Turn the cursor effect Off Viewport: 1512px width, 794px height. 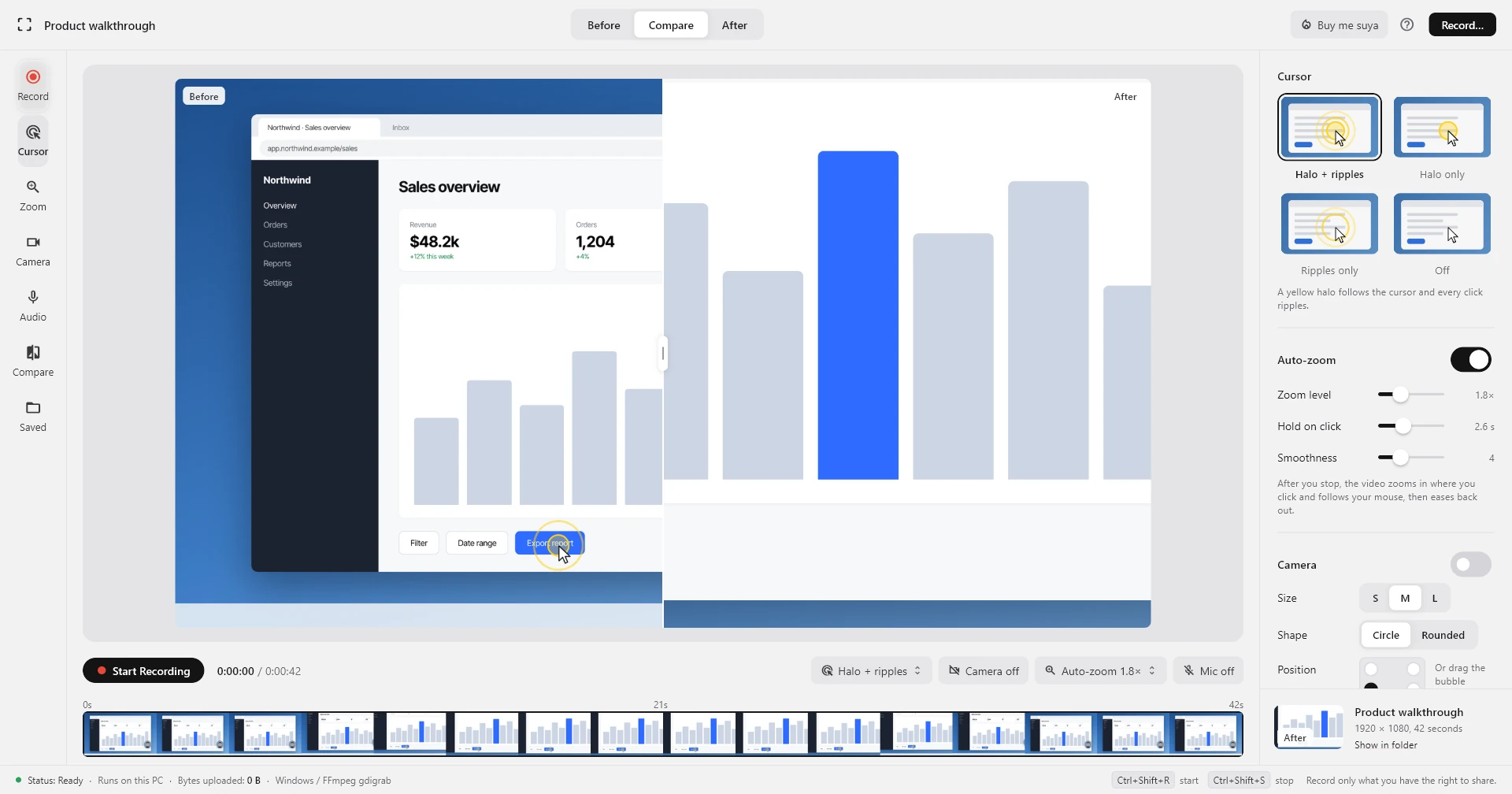click(1442, 224)
